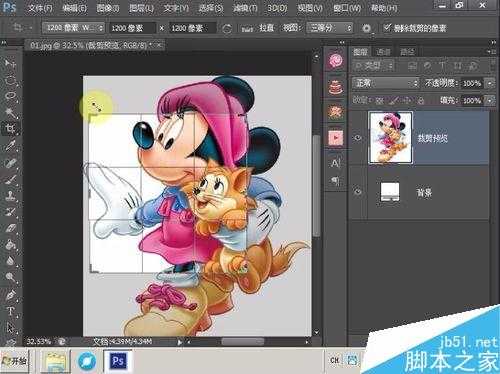Click the Photoshop taskbar button
Viewport: 500px width, 374px height.
119,361
